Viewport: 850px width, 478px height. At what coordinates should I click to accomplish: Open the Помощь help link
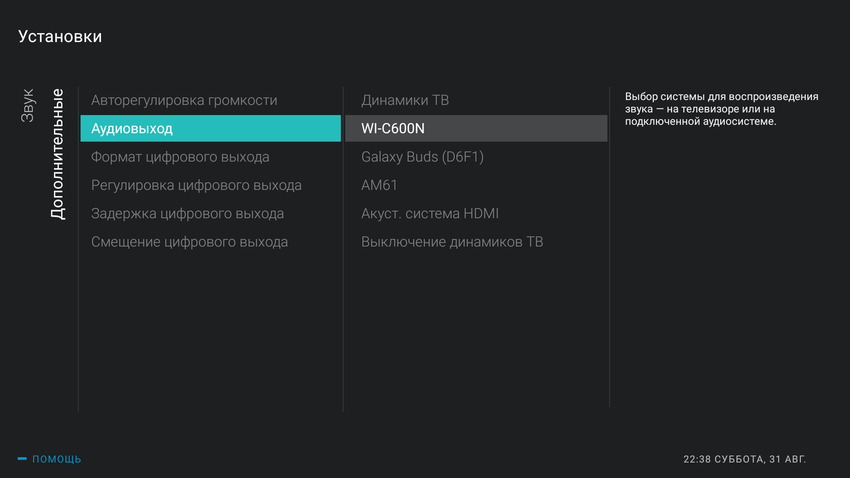(57, 459)
